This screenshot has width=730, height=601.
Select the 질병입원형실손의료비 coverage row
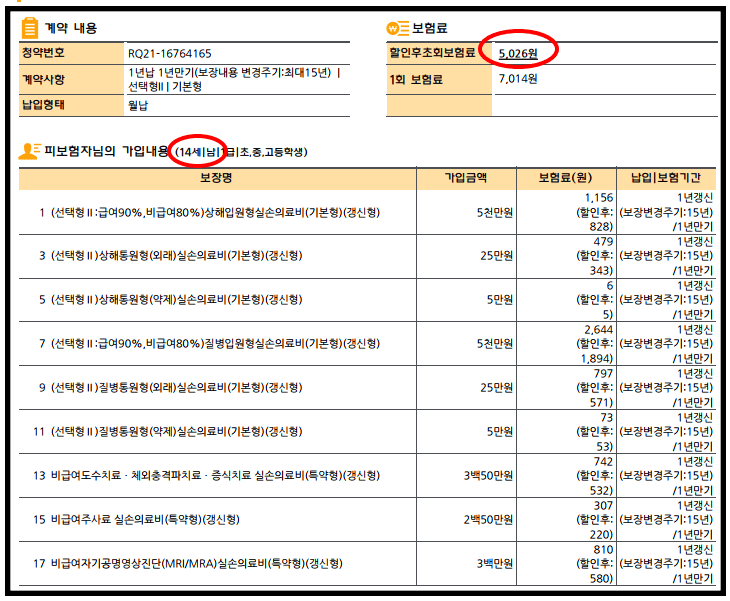(215, 343)
